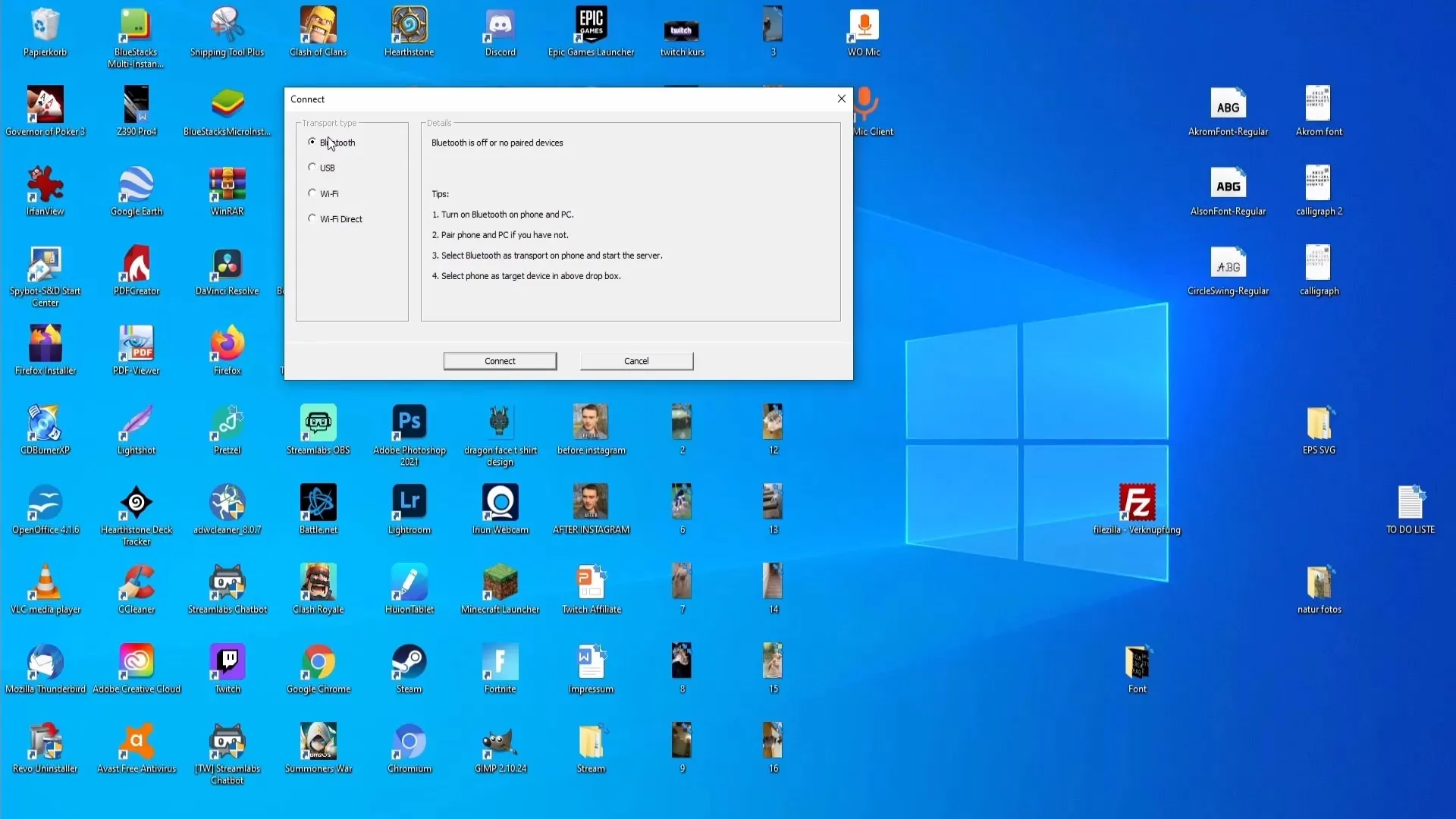1456x819 pixels.
Task: Open Mozilla Thunderbird
Action: (45, 669)
